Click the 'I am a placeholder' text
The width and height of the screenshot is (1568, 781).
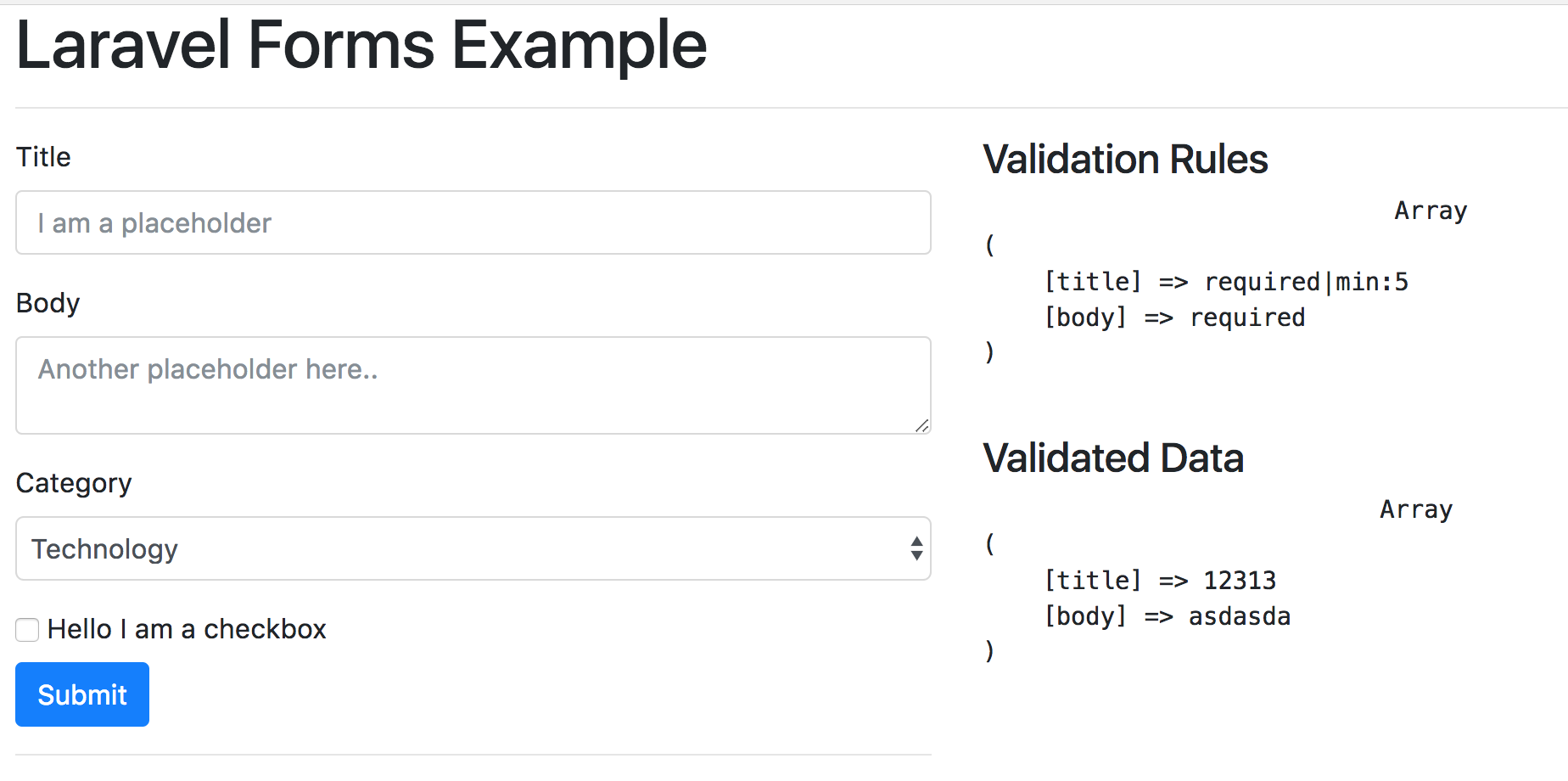154,223
